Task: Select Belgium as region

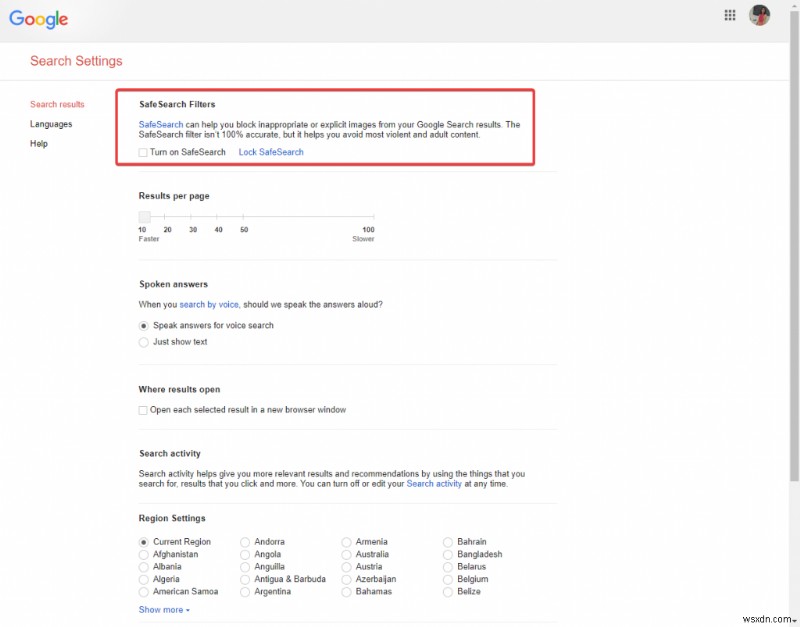Action: pyautogui.click(x=448, y=579)
